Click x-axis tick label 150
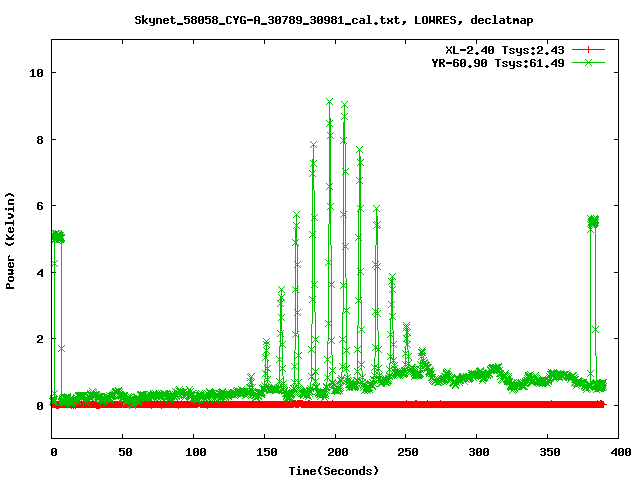Image resolution: width=640 pixels, height=480 pixels. tap(267, 452)
